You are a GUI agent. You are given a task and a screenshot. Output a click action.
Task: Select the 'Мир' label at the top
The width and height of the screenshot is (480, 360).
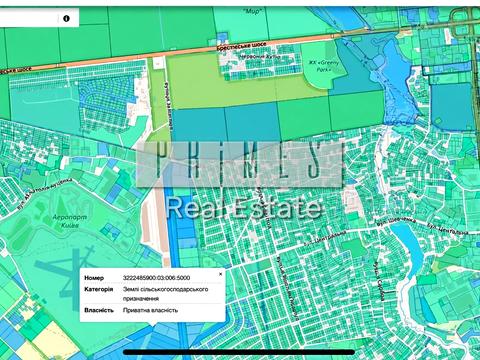[253, 11]
